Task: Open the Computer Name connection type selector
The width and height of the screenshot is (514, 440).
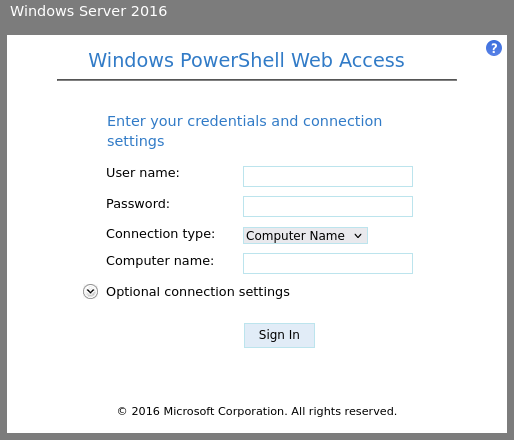Action: click(x=305, y=236)
